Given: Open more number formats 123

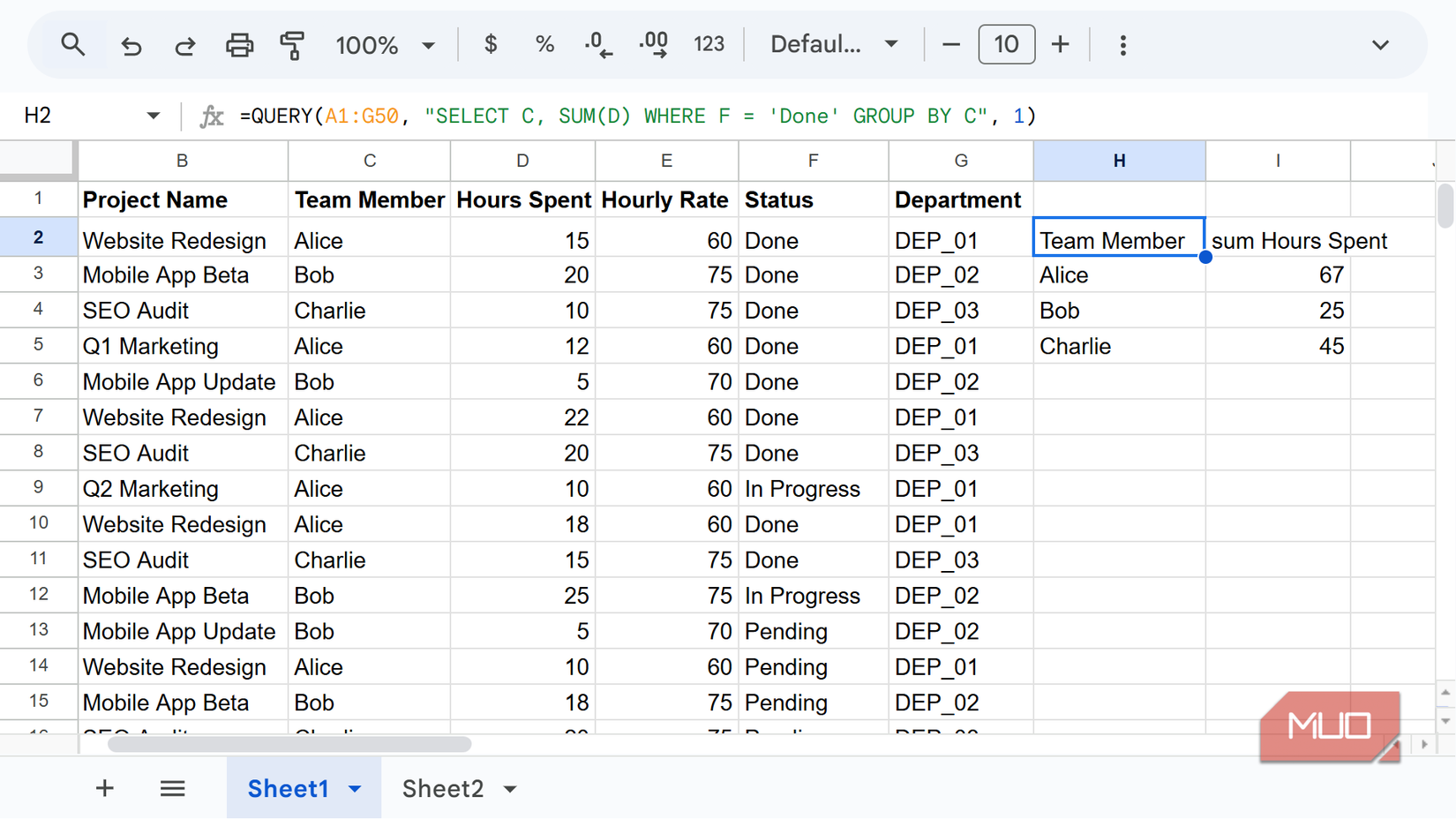Looking at the screenshot, I should 709,44.
